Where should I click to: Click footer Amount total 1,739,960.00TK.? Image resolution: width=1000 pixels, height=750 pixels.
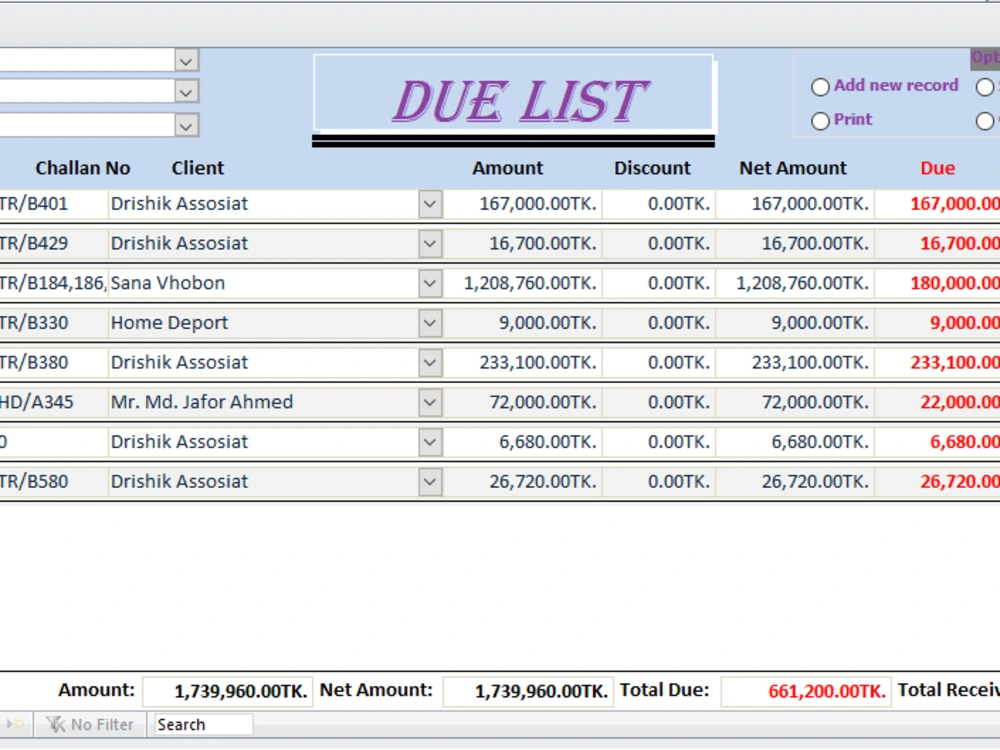point(228,692)
